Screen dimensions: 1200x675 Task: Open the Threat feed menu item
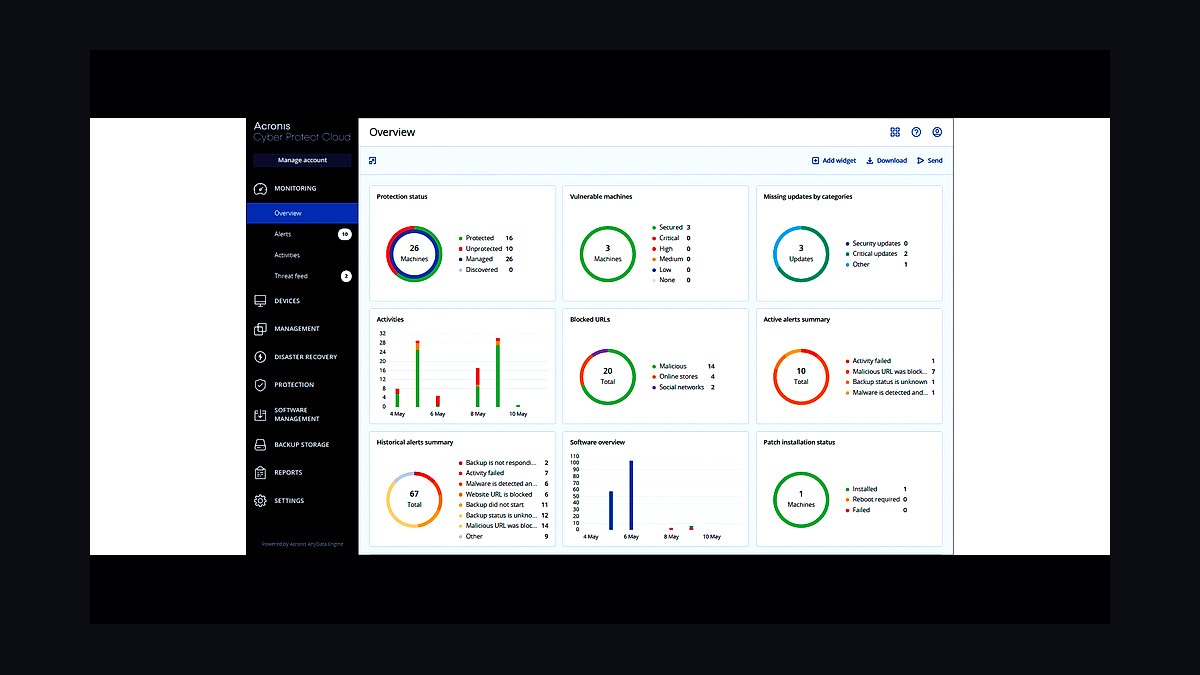coord(291,276)
